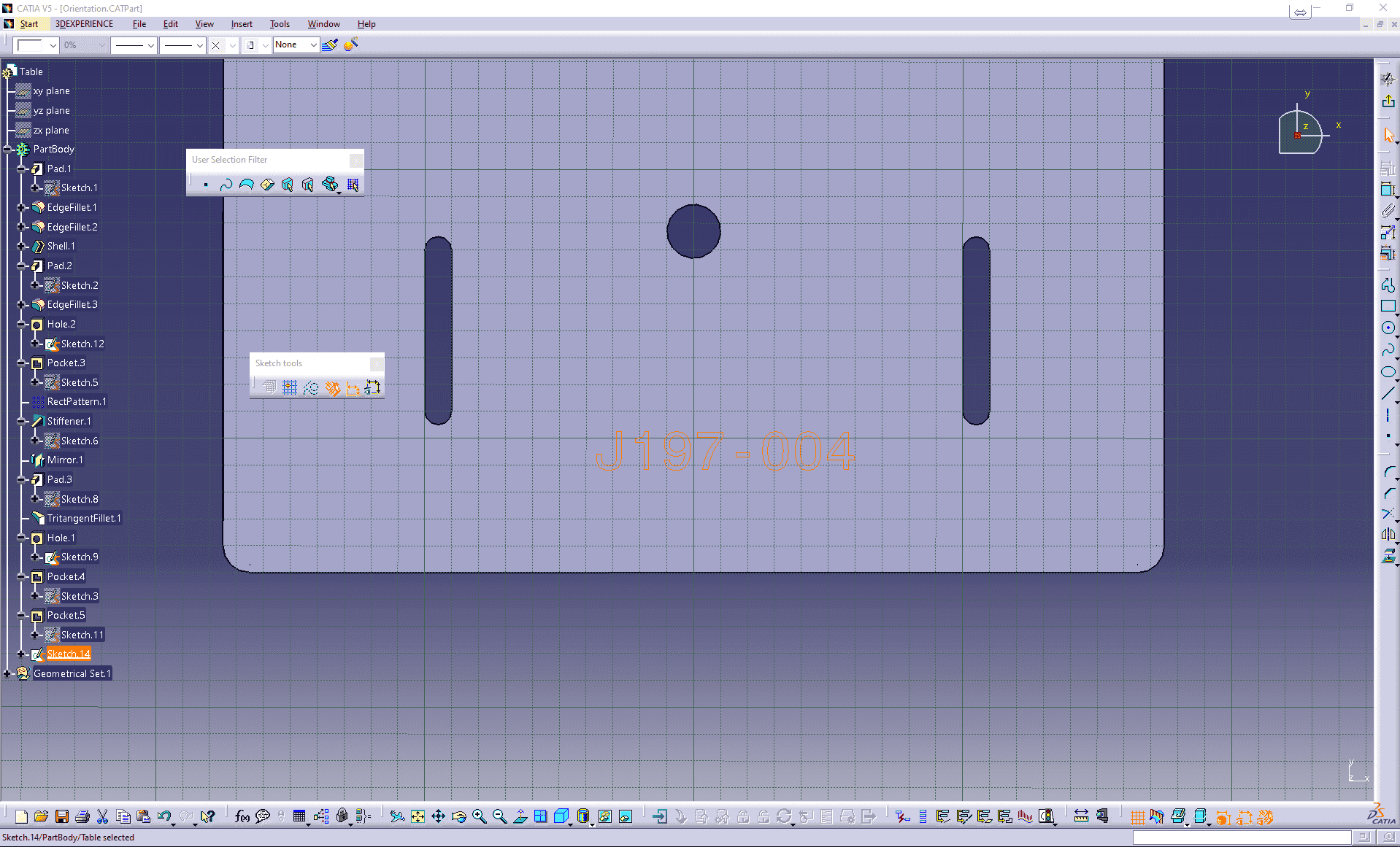The image size is (1400, 847).
Task: Open the 3DEXPERIENCE menu
Action: 84,24
